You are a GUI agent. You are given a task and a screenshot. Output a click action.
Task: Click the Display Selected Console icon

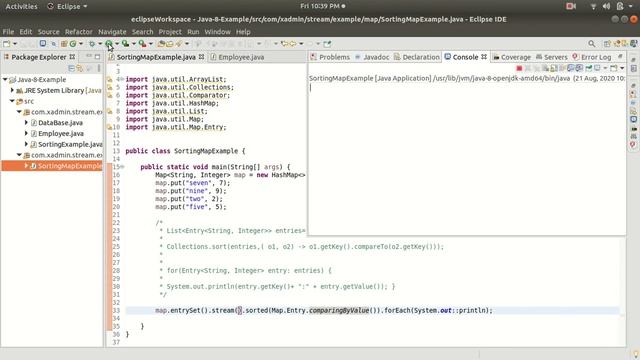[597, 68]
